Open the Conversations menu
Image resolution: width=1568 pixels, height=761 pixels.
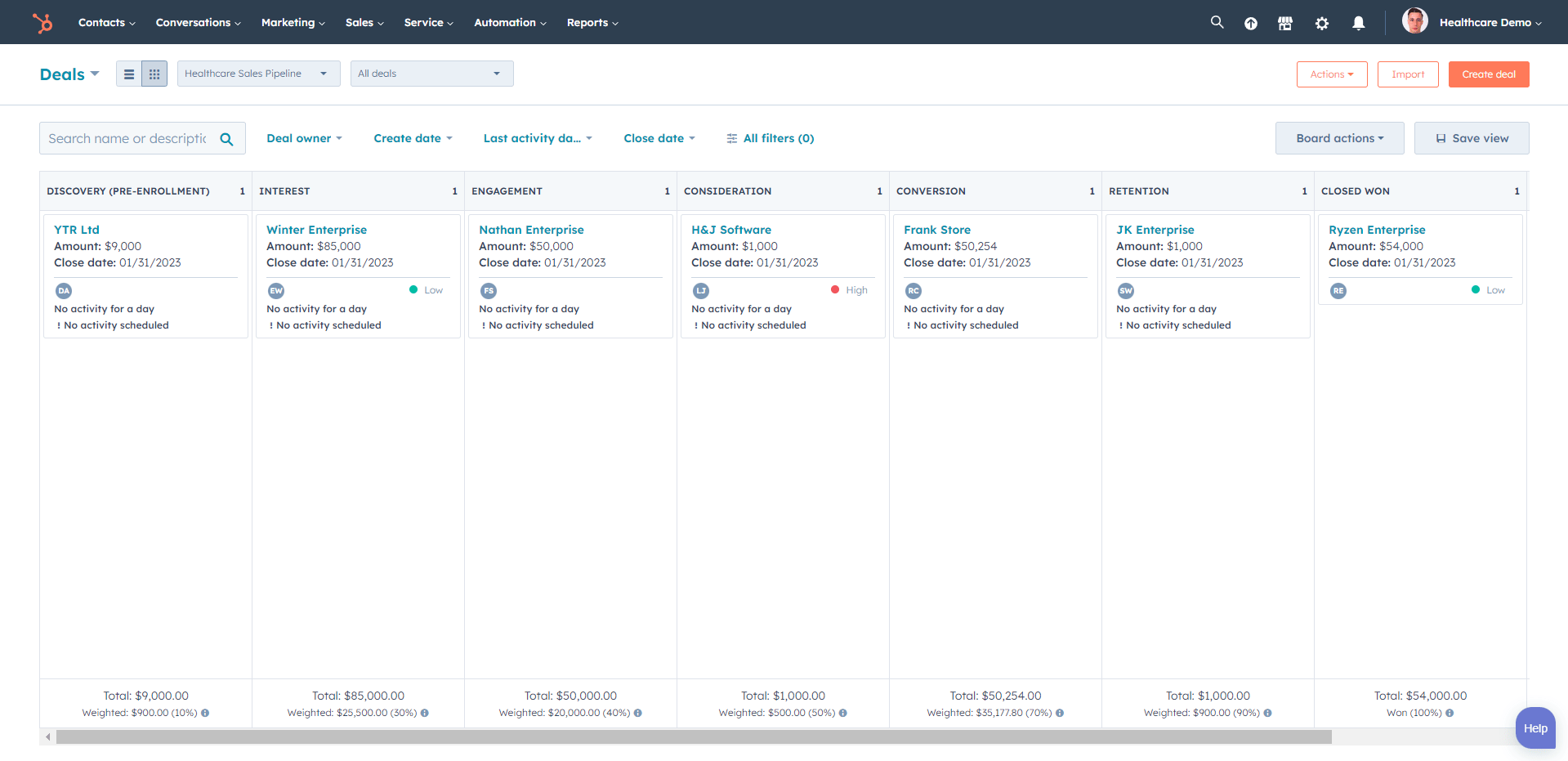pos(199,23)
